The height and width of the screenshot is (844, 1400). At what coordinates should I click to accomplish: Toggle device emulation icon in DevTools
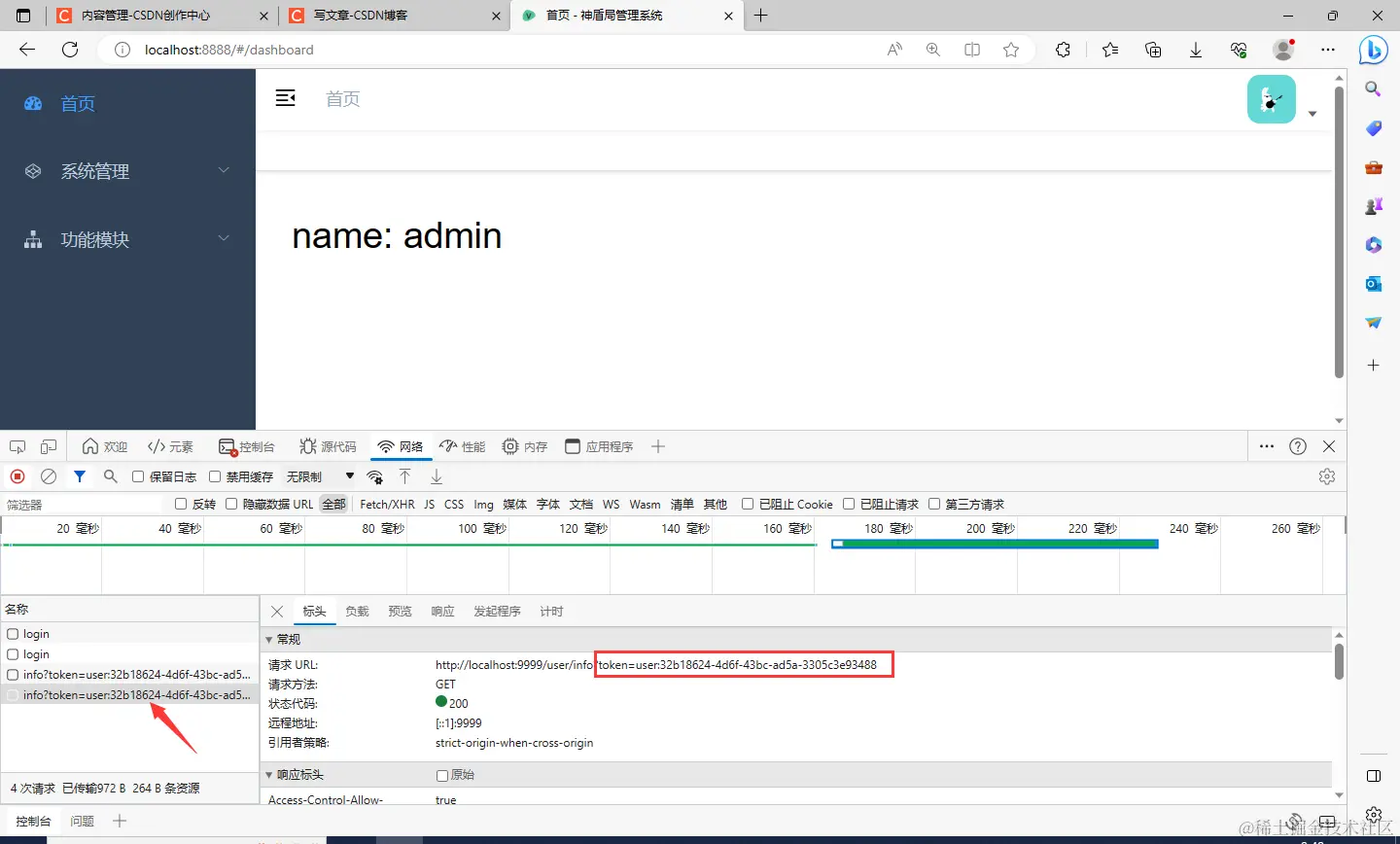(49, 446)
